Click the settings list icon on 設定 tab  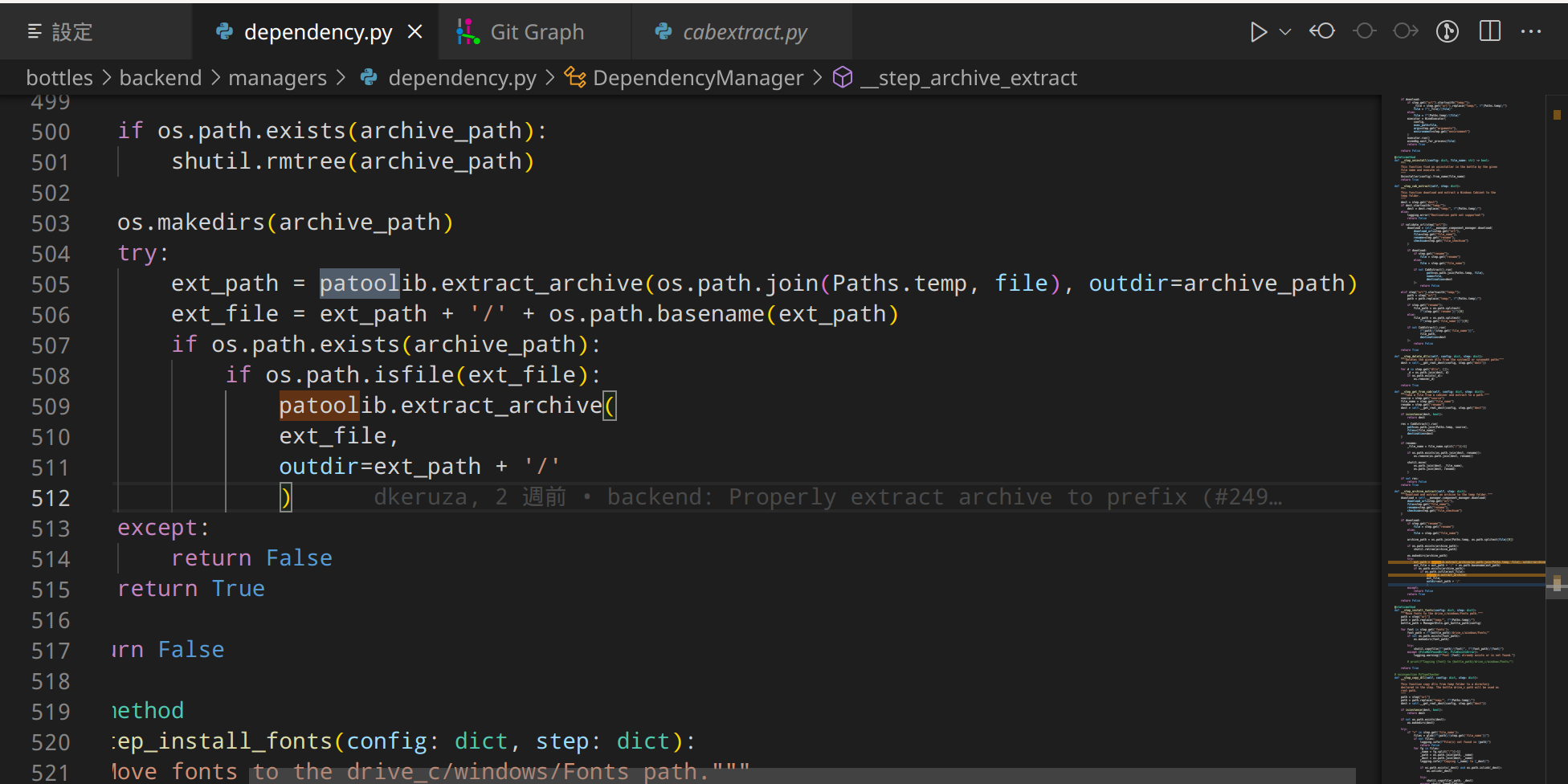[x=34, y=31]
